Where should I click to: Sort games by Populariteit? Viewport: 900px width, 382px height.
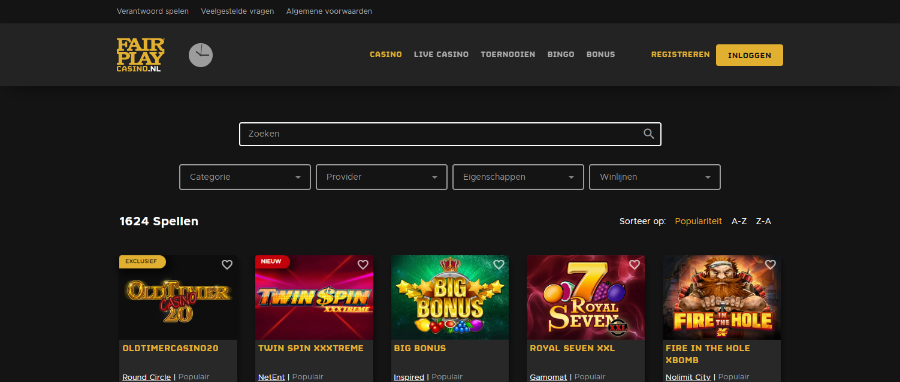click(x=699, y=221)
